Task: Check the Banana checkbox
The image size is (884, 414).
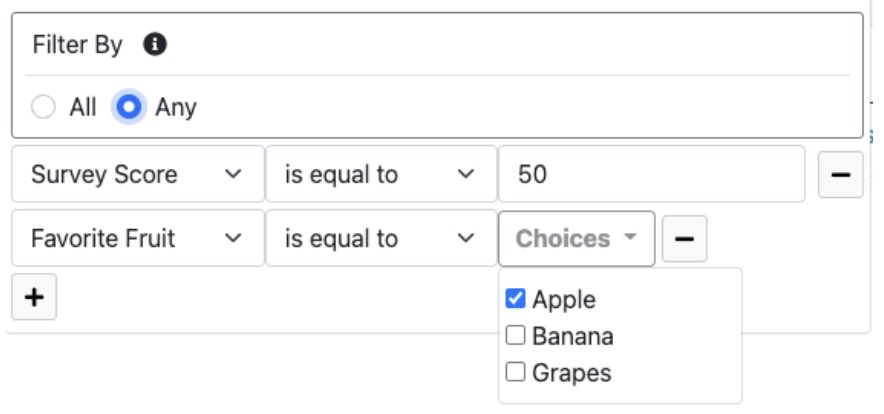Action: click(516, 336)
